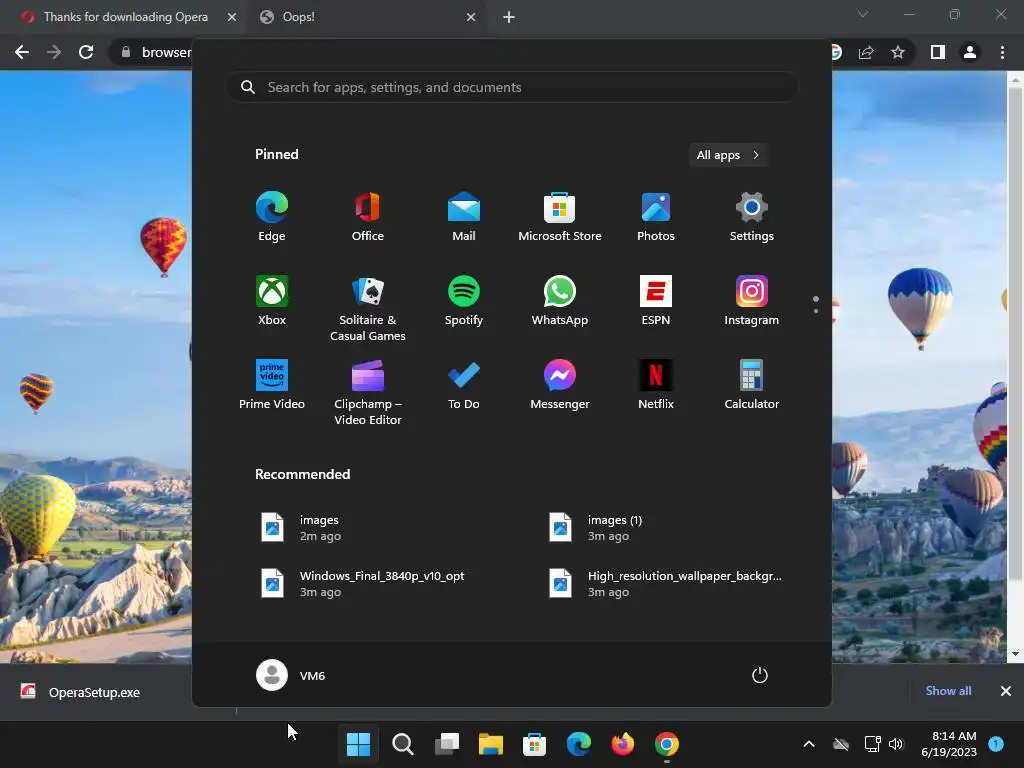The width and height of the screenshot is (1024, 768).
Task: Open VM6 user account menu
Action: tap(291, 675)
